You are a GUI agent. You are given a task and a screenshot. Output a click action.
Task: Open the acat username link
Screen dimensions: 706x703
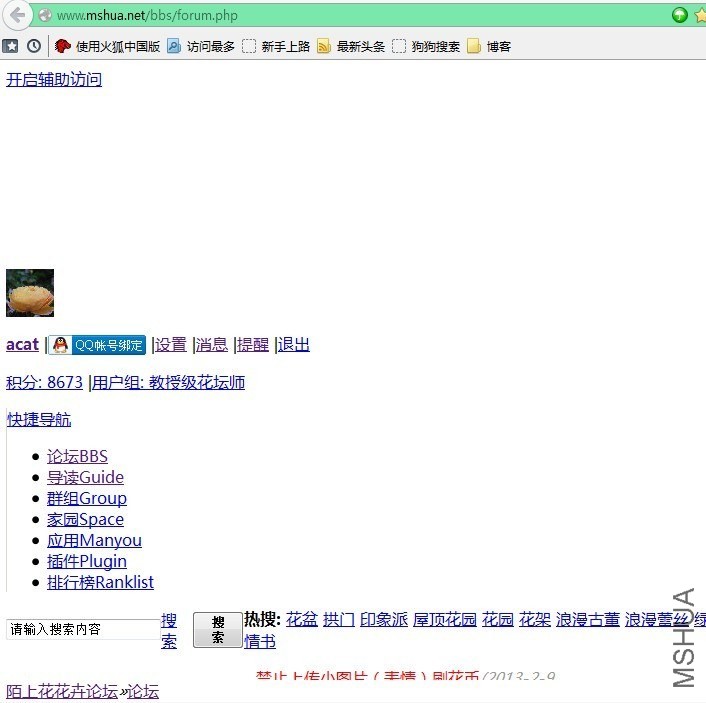tap(22, 345)
